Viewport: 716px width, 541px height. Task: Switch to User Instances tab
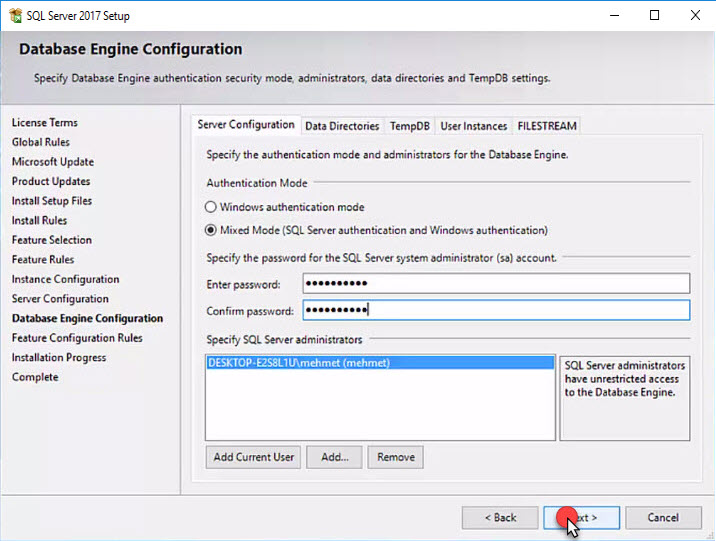point(474,126)
